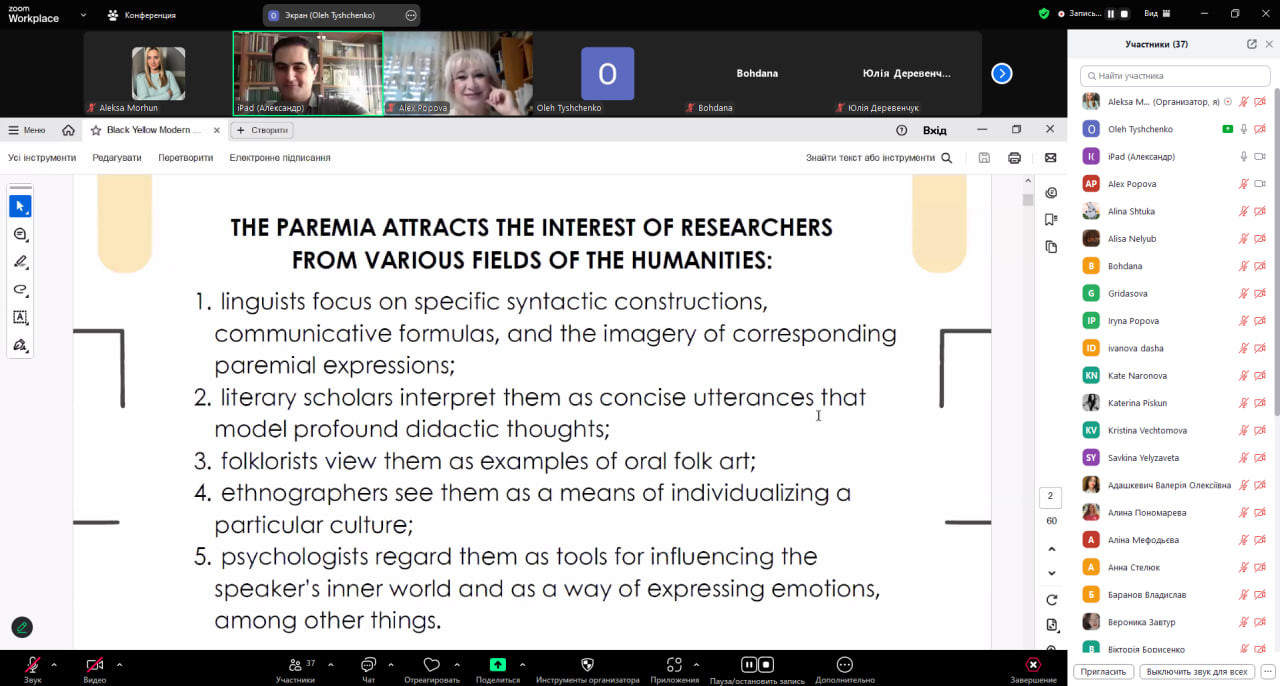Open the bookmarks panel icon
The image size is (1280, 686).
point(1050,220)
